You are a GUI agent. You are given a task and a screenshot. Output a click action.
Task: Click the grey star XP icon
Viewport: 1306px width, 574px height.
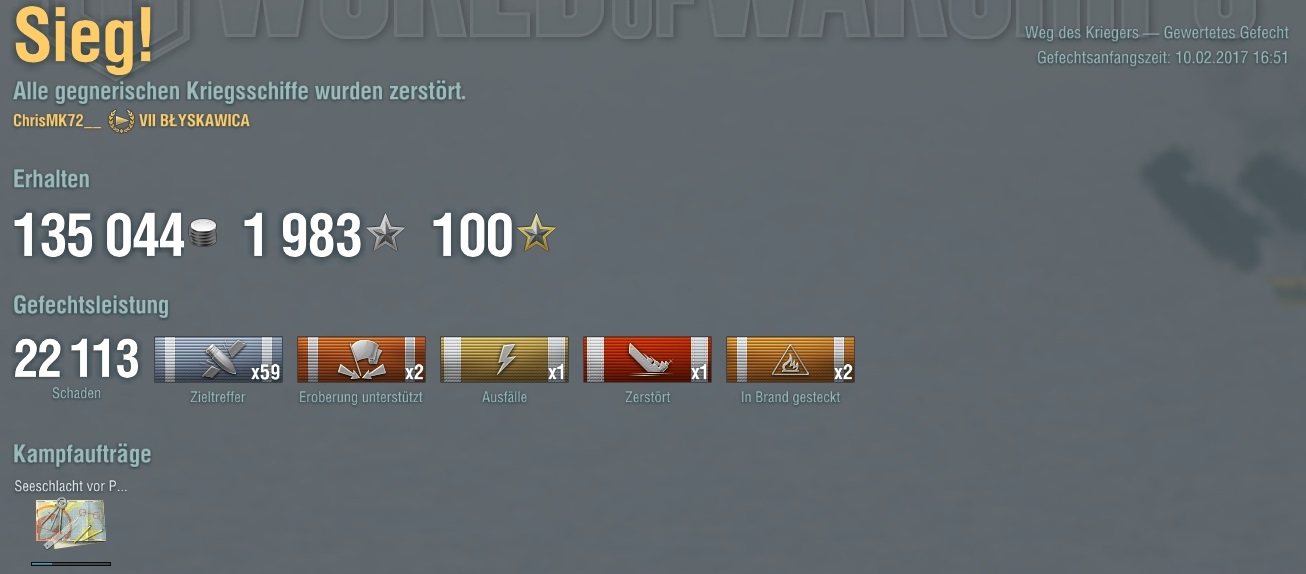[x=385, y=235]
